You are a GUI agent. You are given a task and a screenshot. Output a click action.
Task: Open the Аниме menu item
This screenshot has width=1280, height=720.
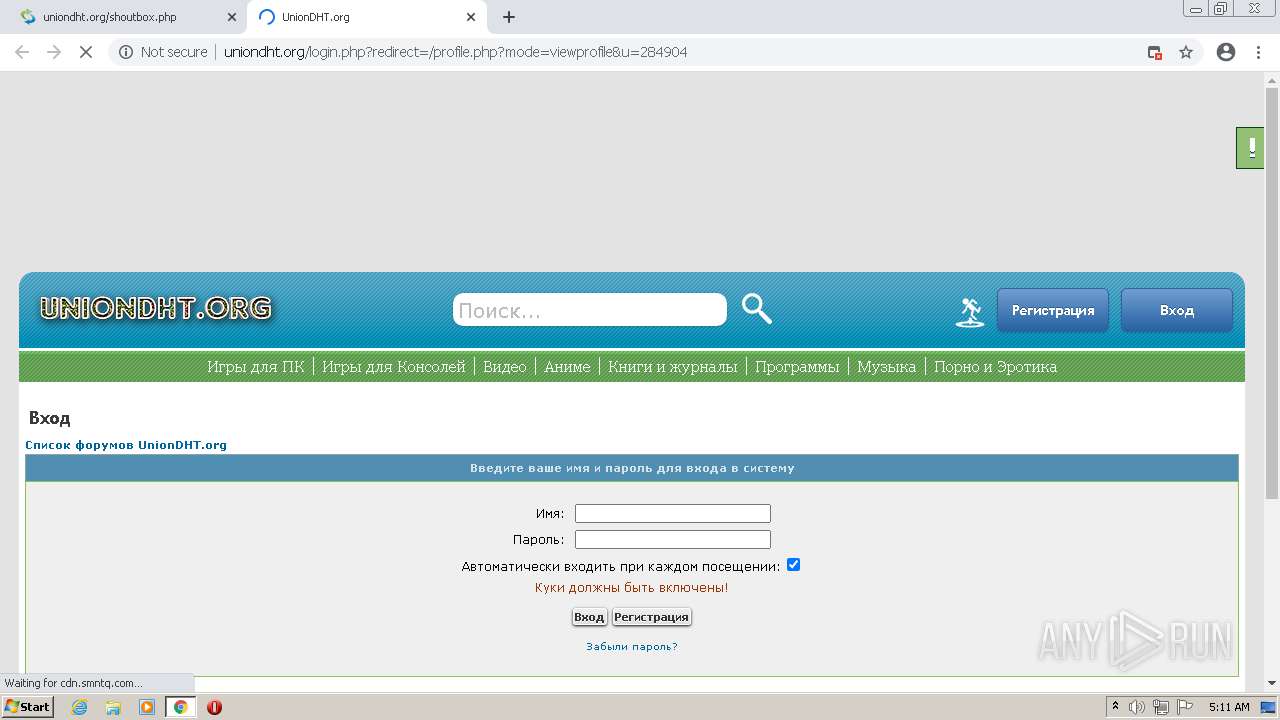tap(567, 366)
